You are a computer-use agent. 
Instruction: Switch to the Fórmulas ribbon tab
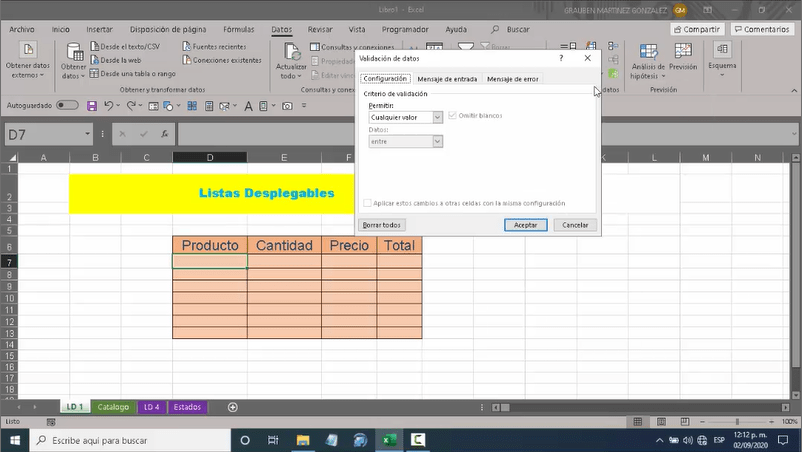[239, 30]
